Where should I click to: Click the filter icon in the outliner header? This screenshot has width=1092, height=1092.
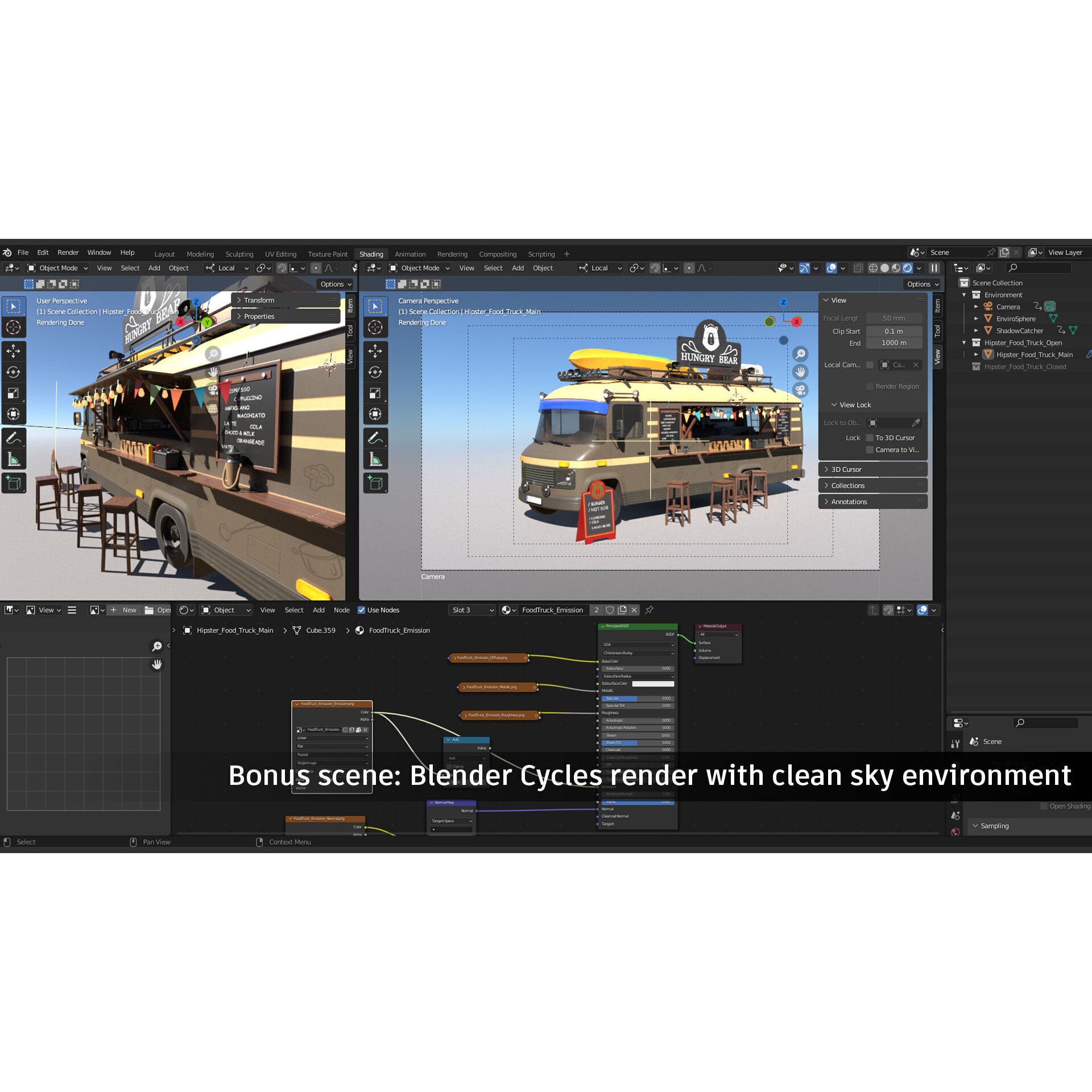pos(982,267)
